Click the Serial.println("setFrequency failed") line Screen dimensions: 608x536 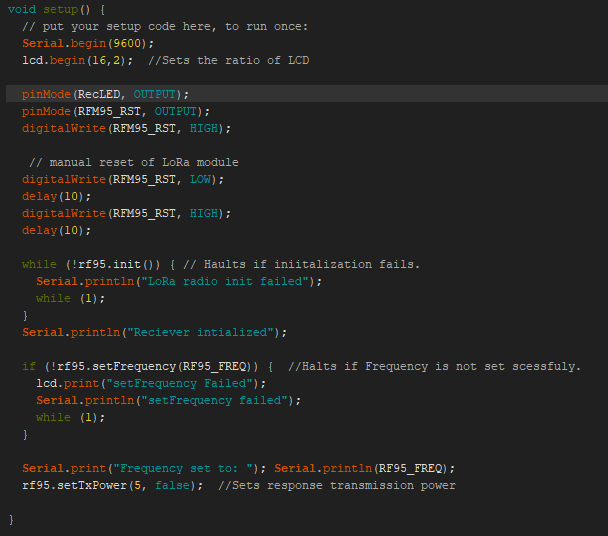tap(169, 400)
